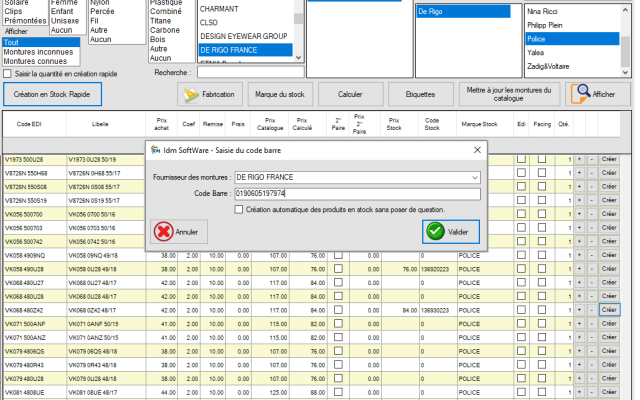Select Philipp Plein in the brand list
The height and width of the screenshot is (400, 640).
572,25
